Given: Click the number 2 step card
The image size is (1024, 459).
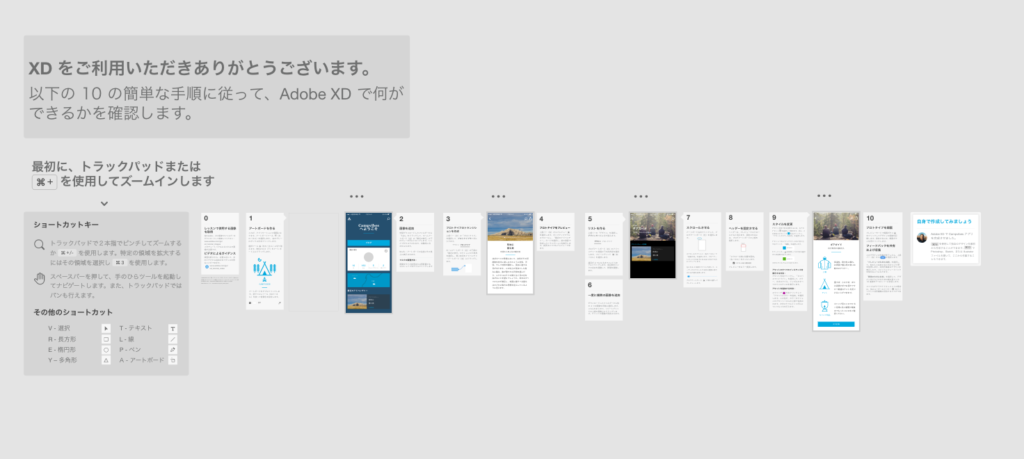Looking at the screenshot, I should (x=415, y=242).
